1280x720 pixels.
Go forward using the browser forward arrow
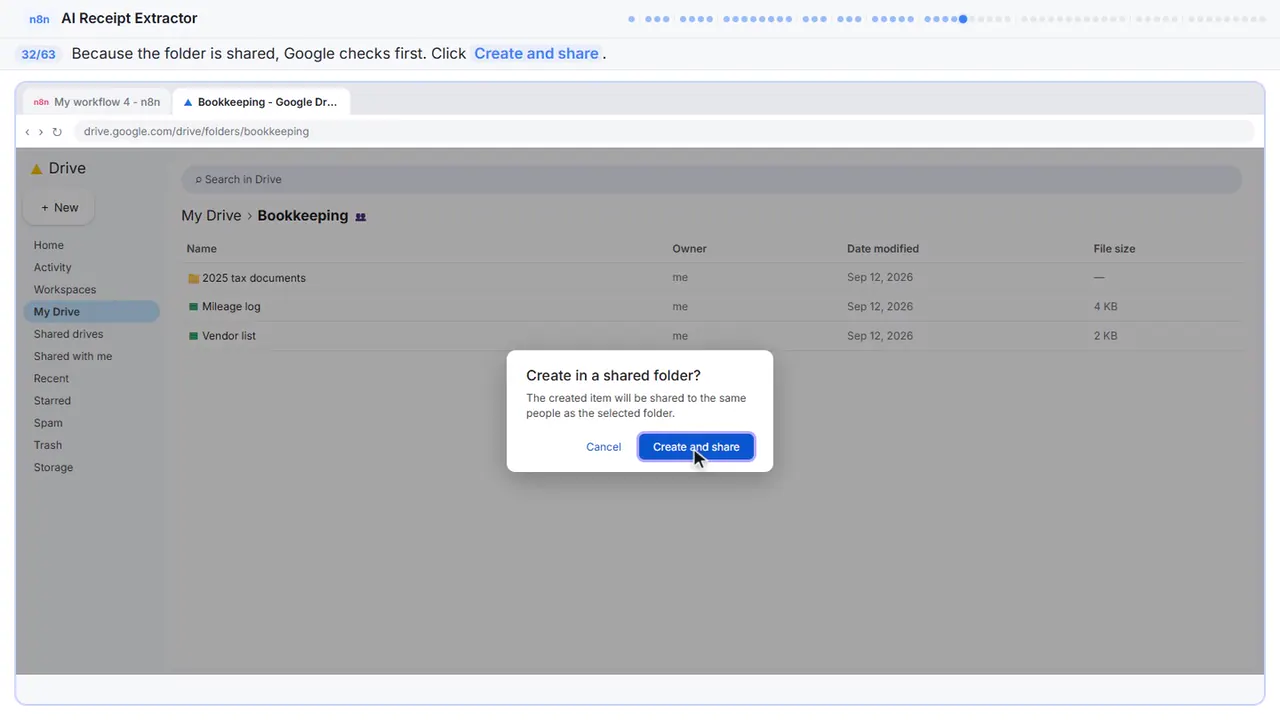tap(40, 132)
